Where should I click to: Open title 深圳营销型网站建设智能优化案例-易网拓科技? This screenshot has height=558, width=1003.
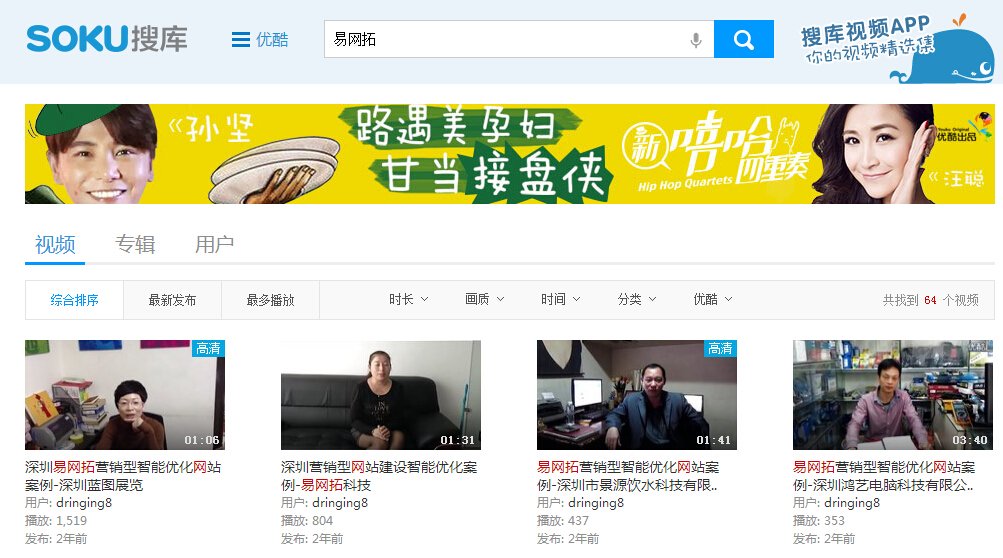pyautogui.click(x=379, y=476)
